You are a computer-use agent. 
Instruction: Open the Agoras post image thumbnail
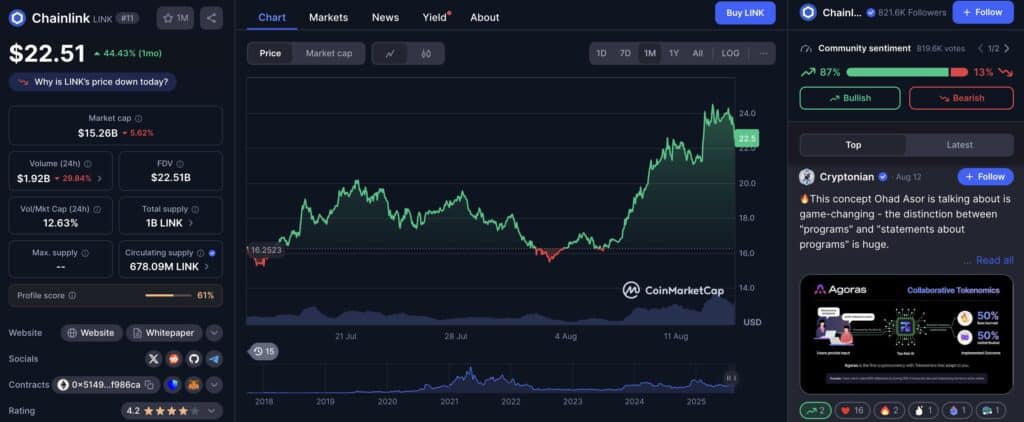point(906,334)
